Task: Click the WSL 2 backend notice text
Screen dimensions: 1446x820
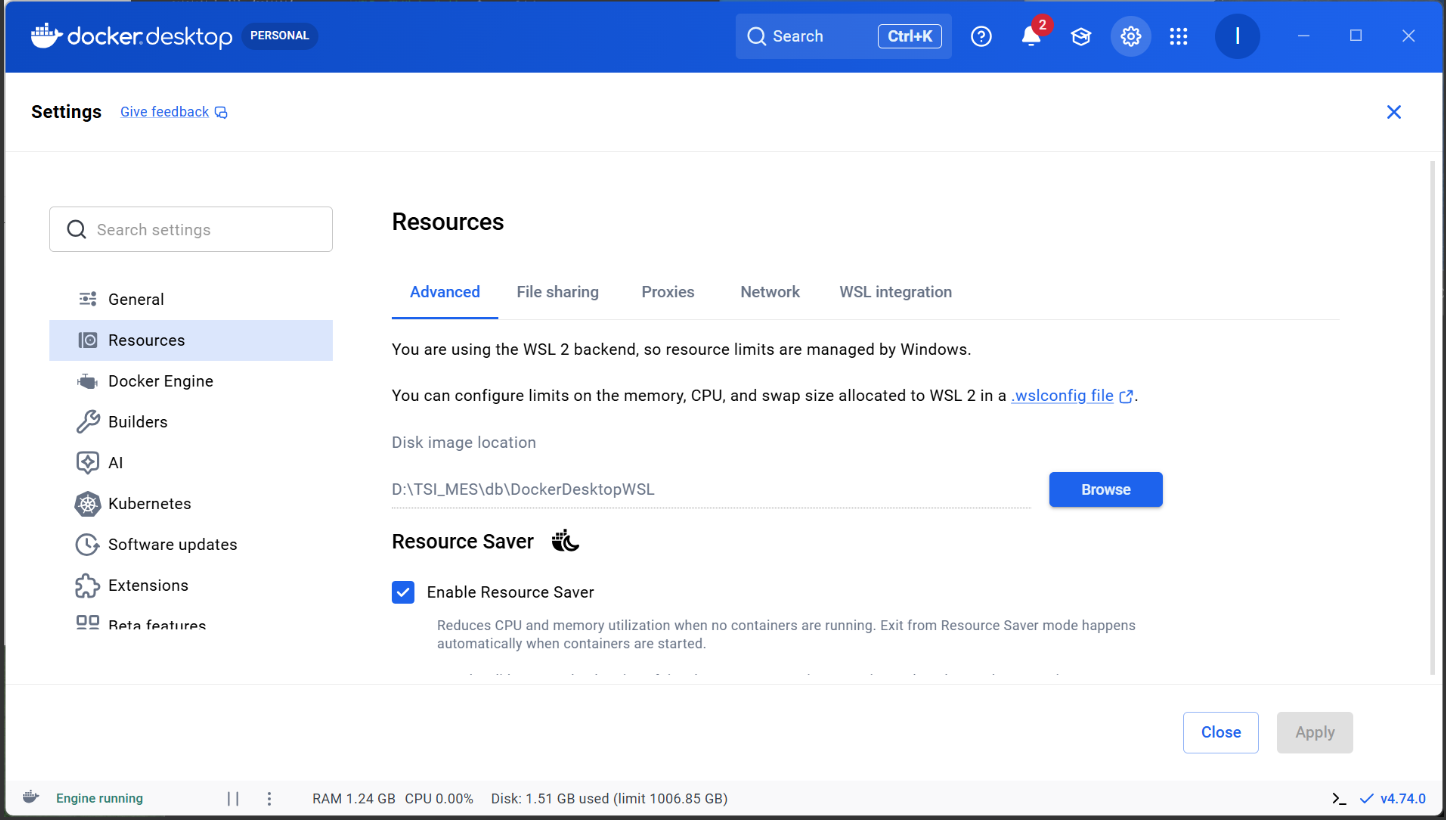Action: pyautogui.click(x=682, y=350)
